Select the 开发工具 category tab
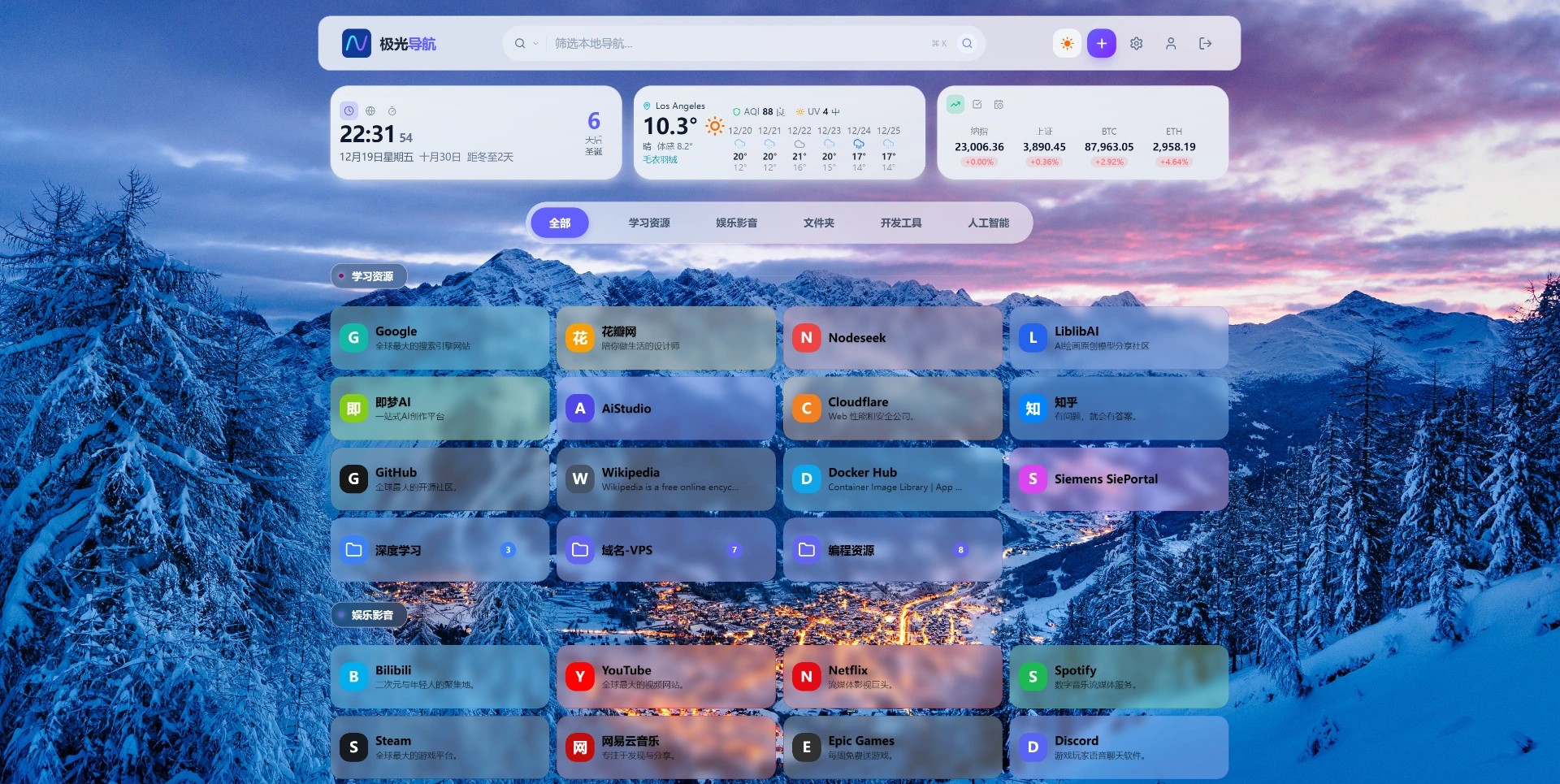 (x=900, y=223)
